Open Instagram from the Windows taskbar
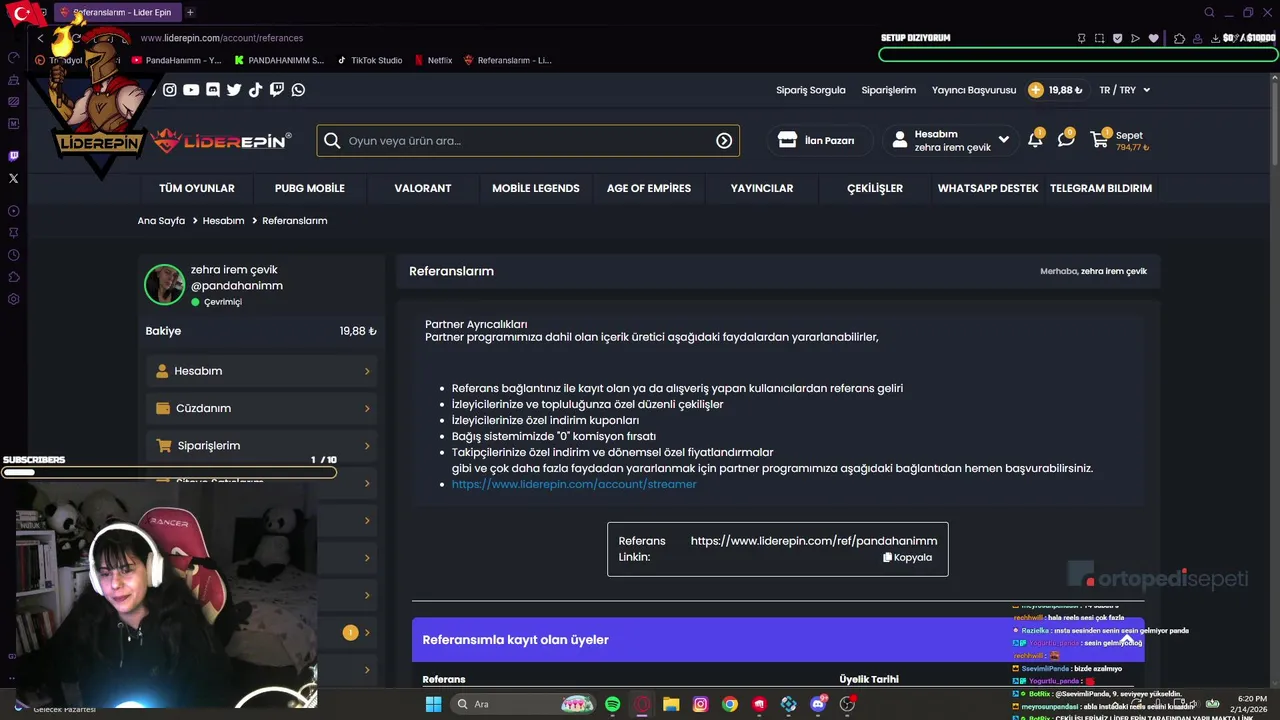The image size is (1280, 720). (700, 704)
